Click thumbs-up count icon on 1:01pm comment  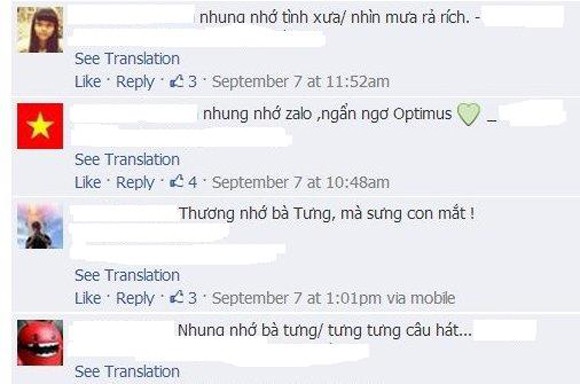coord(177,297)
